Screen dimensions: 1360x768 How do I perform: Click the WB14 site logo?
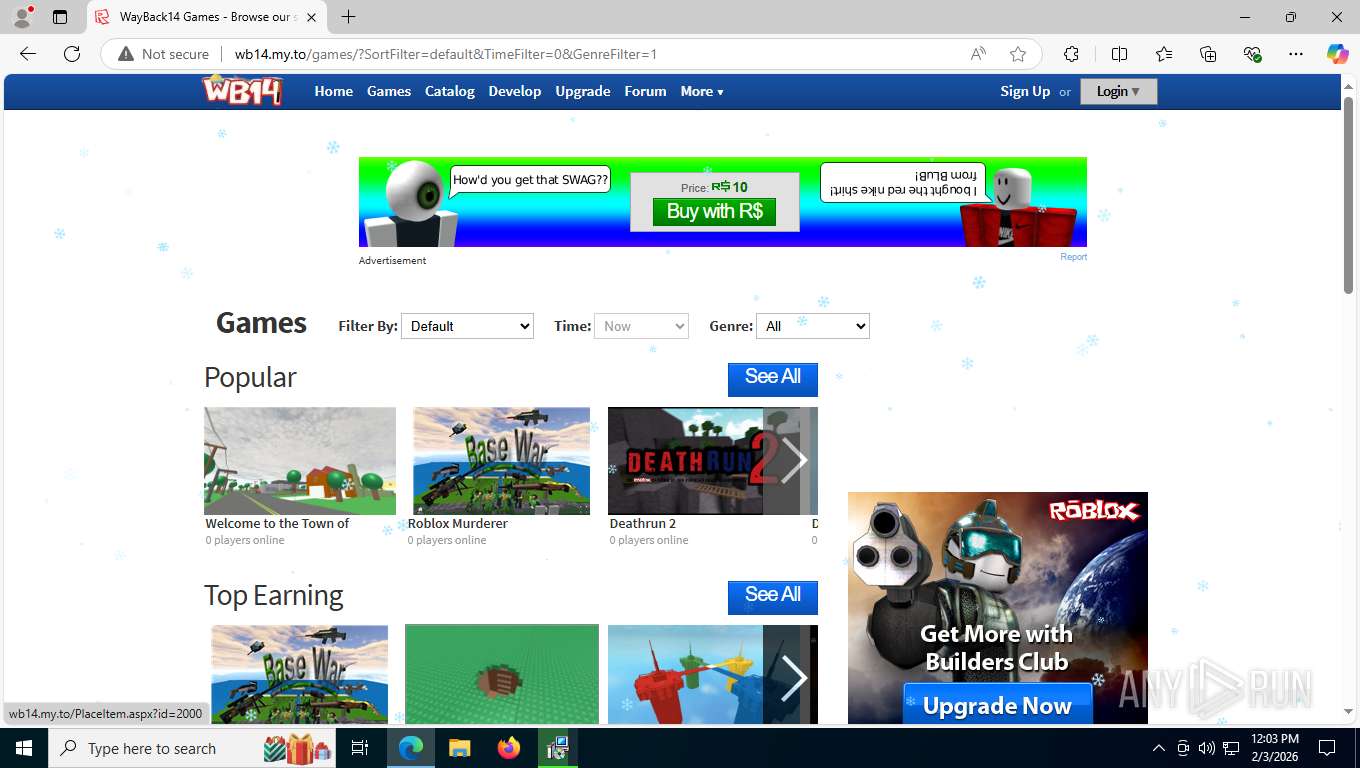click(x=242, y=91)
